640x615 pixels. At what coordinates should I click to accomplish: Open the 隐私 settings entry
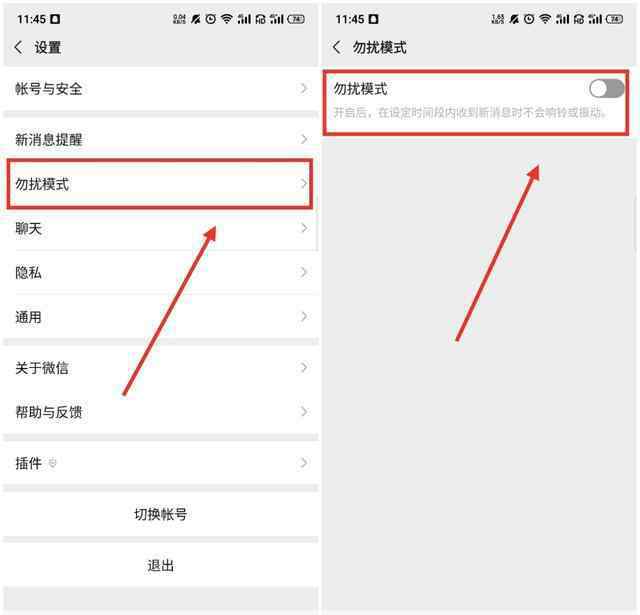coord(160,272)
